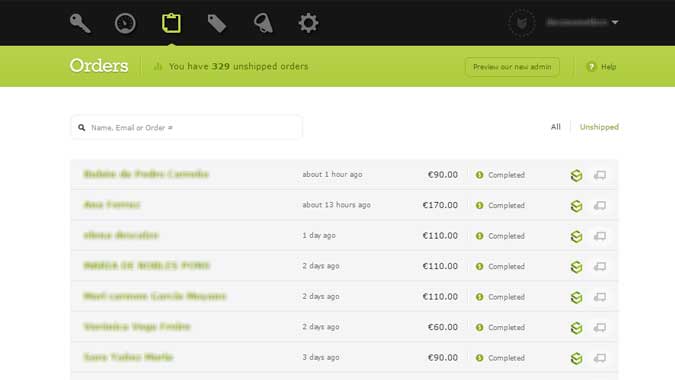Open customer name link of €60.00 order

pos(137,327)
